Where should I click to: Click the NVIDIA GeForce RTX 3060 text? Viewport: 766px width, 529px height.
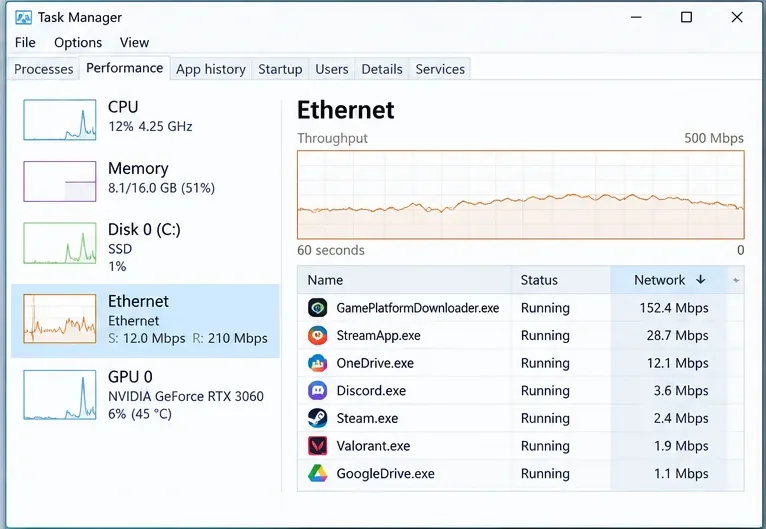click(186, 396)
